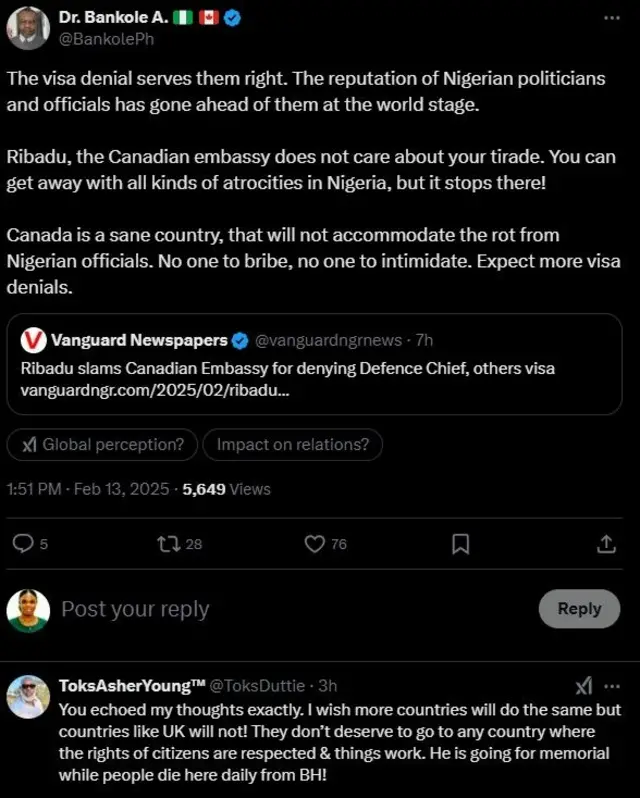Viewport: 640px width, 798px height.
Task: Share the post via the upload icon
Action: (606, 543)
